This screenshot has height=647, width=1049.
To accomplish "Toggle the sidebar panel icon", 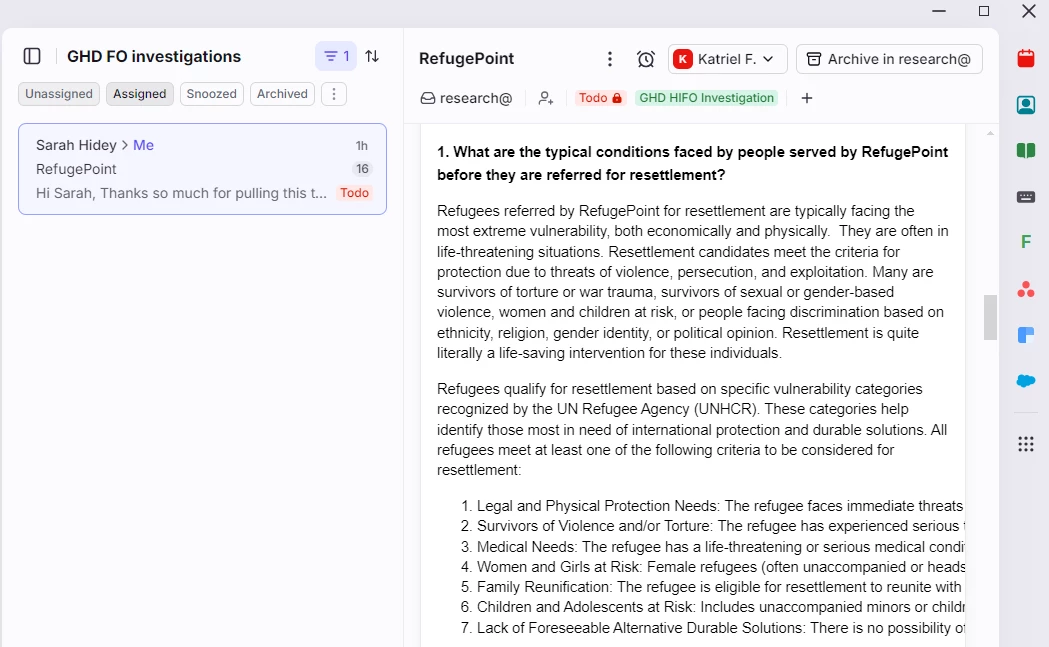I will [x=32, y=56].
